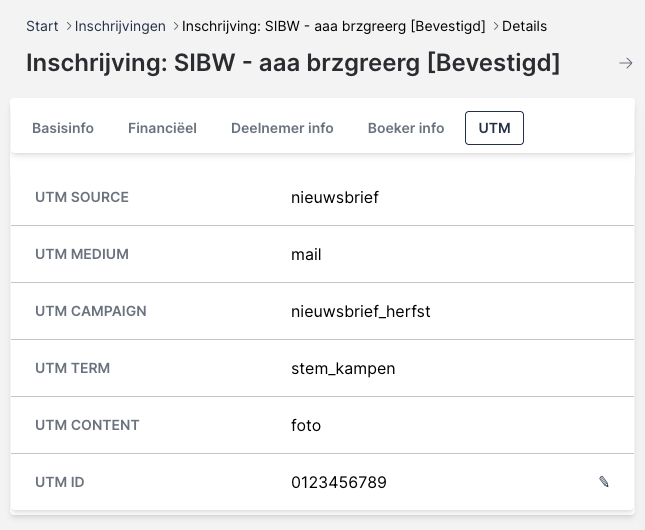
Task: Go to Start in the breadcrumb
Action: (x=42, y=26)
